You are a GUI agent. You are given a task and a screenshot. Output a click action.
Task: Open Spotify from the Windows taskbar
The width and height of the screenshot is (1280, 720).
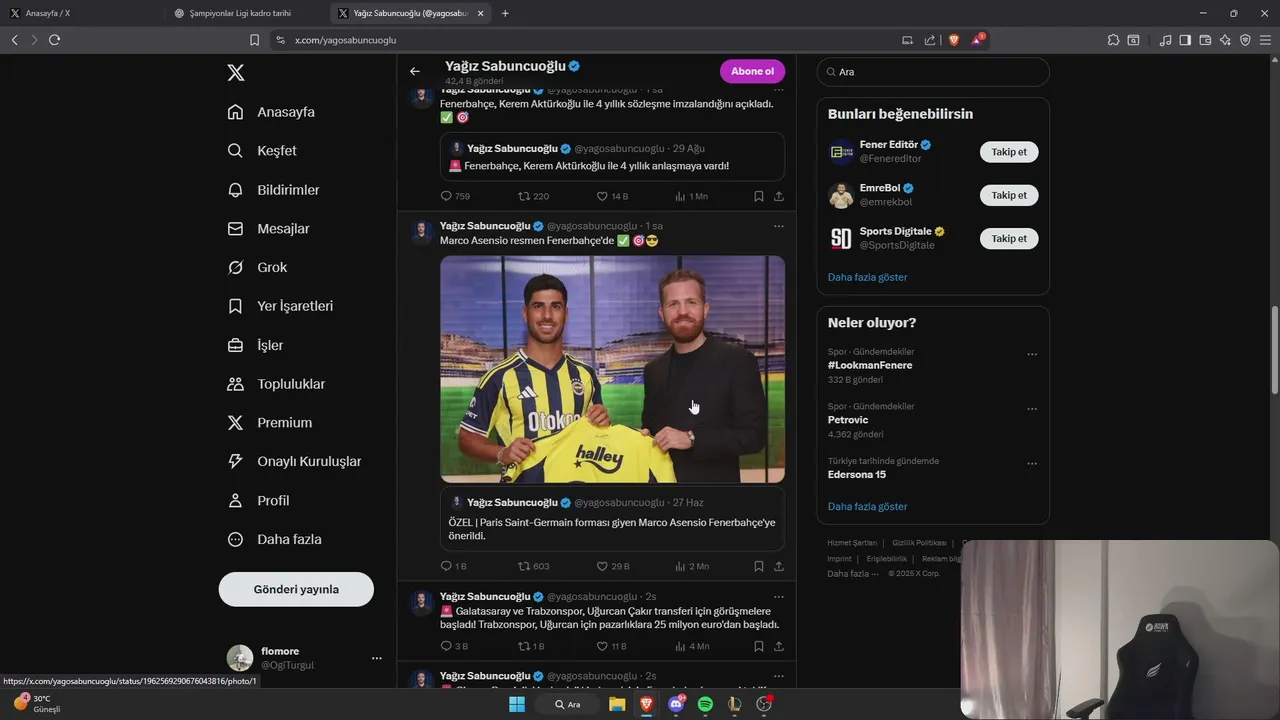(x=705, y=704)
